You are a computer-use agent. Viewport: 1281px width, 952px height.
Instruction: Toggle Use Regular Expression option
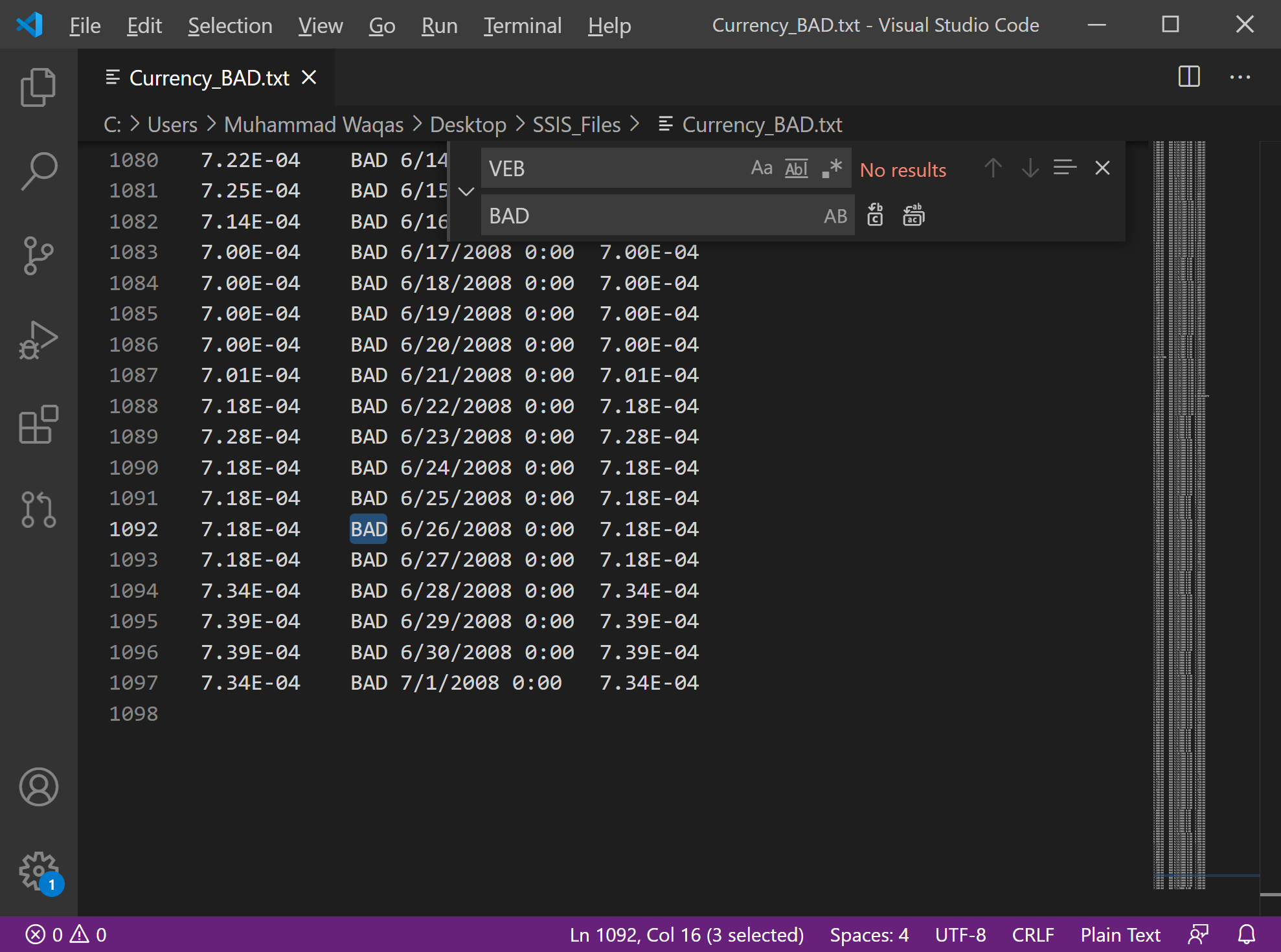point(832,168)
